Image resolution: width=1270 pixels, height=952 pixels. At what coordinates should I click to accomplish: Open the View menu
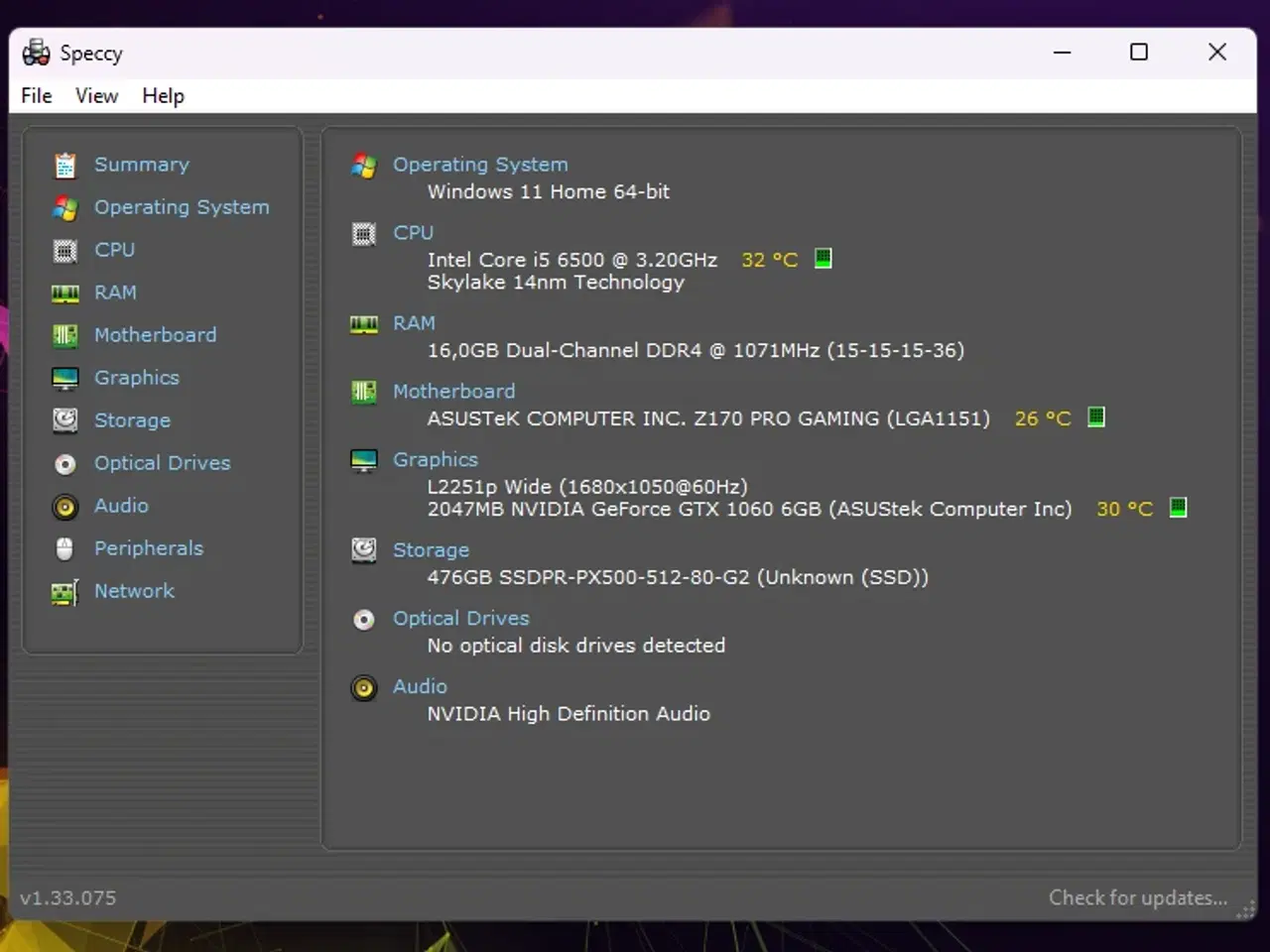(96, 96)
